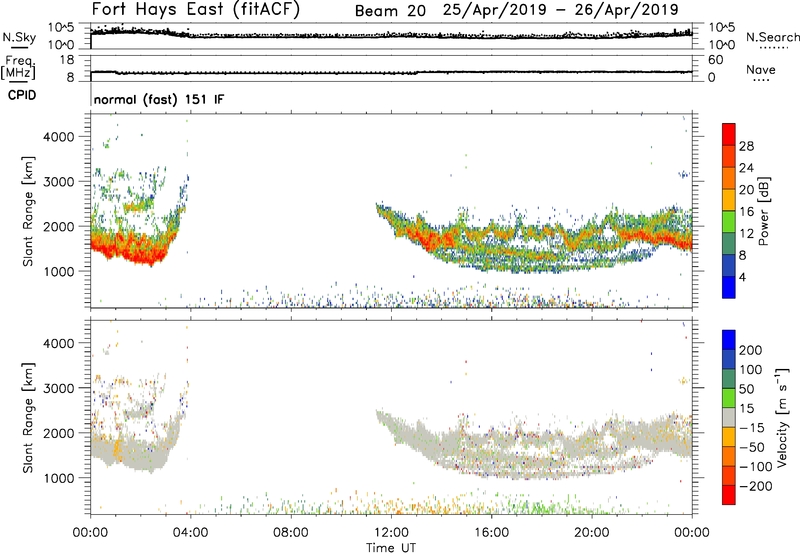This screenshot has height=554, width=800.
Task: Click the '20:00' time axis tick label
Action: click(591, 533)
